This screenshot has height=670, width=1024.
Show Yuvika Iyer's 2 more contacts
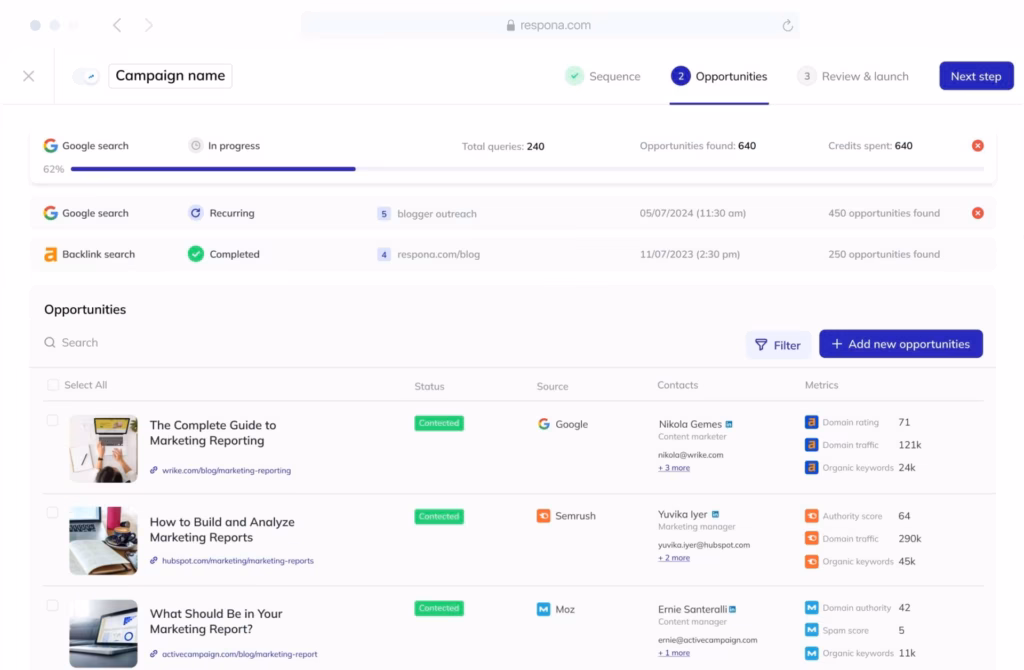pyautogui.click(x=673, y=558)
